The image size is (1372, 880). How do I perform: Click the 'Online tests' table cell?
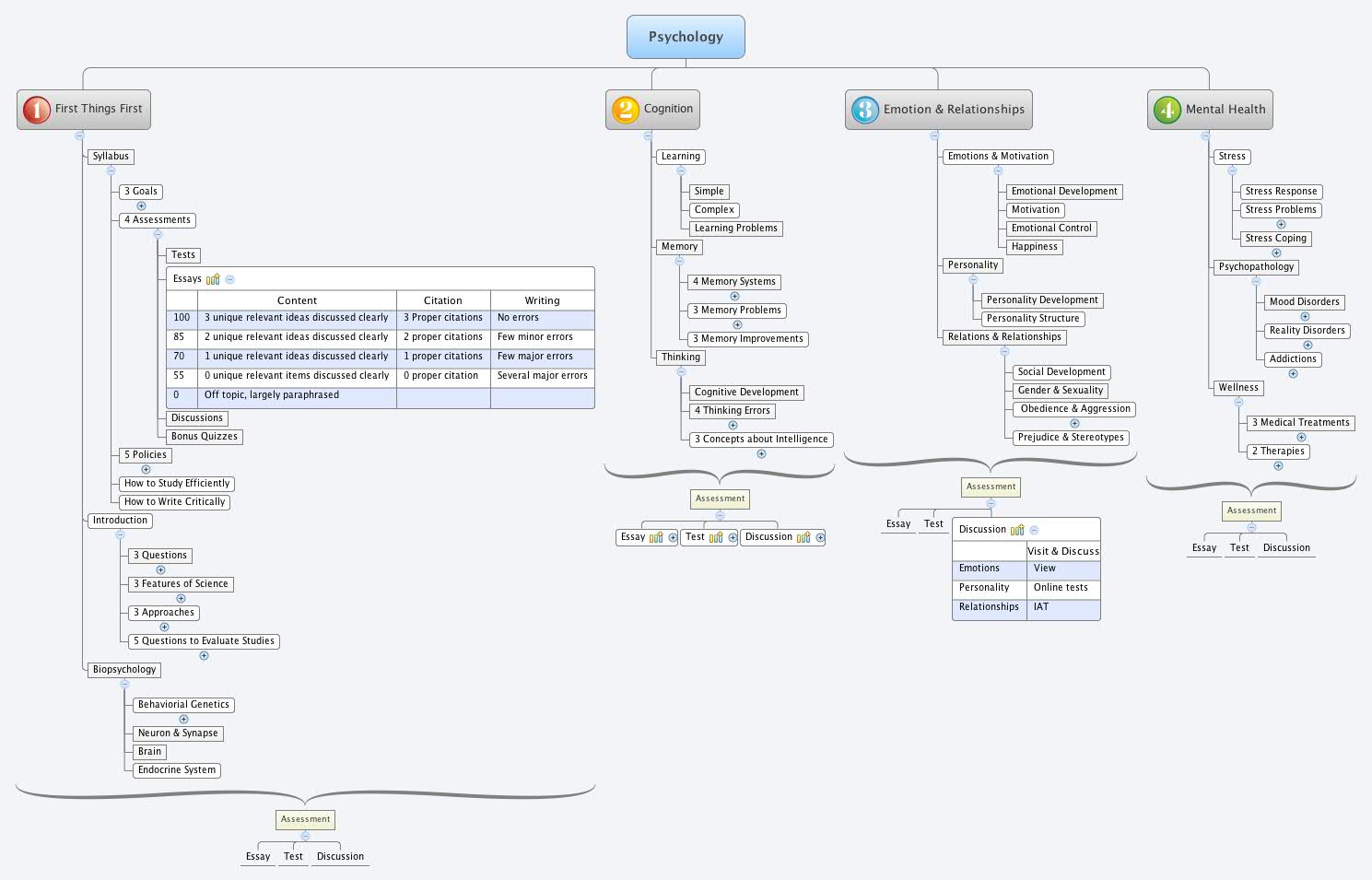coord(1063,588)
